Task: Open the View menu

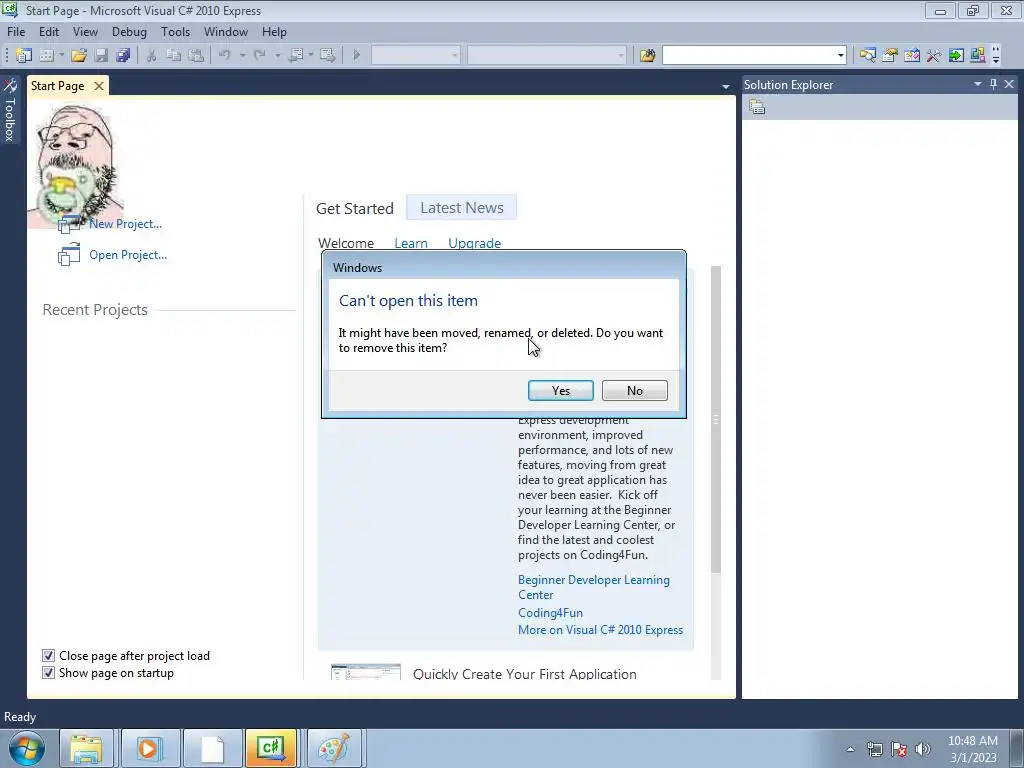Action: (x=85, y=32)
